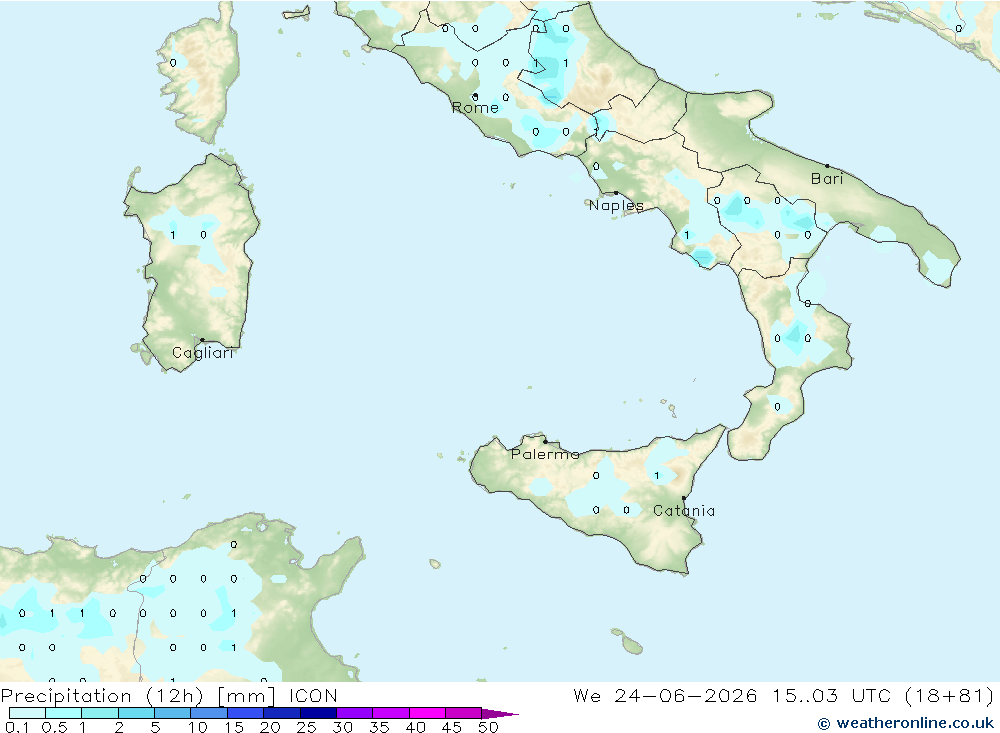Select the 0.5–1 mm legend color swatch
The image size is (1000, 733).
(64, 713)
